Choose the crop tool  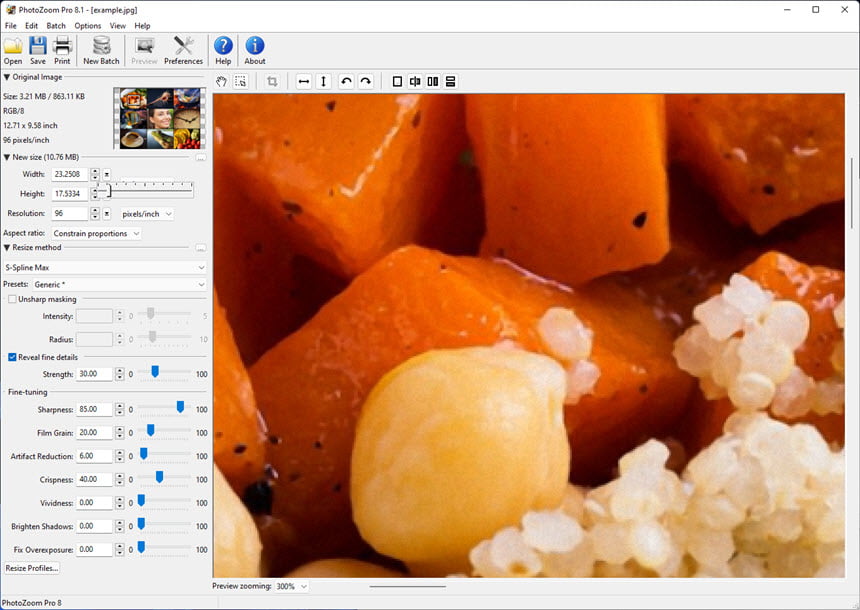click(x=271, y=82)
